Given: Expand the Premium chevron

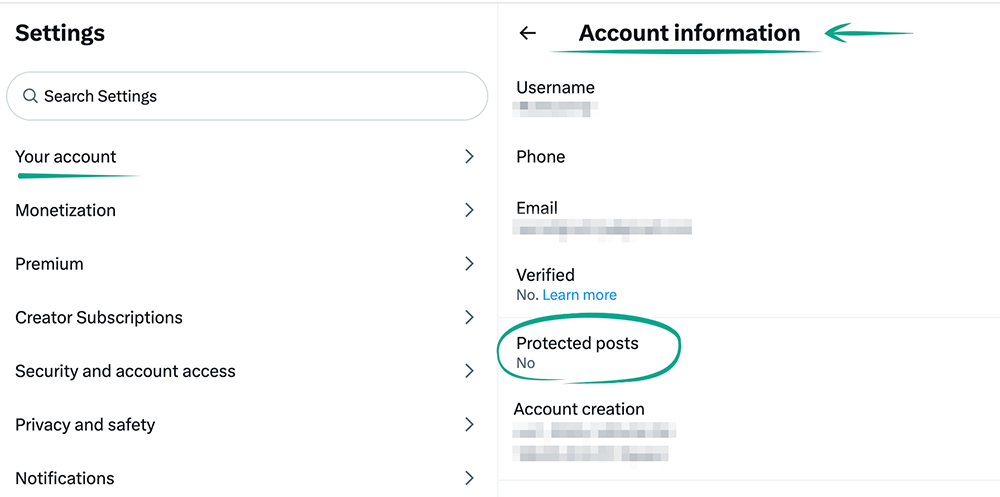Looking at the screenshot, I should coord(469,264).
